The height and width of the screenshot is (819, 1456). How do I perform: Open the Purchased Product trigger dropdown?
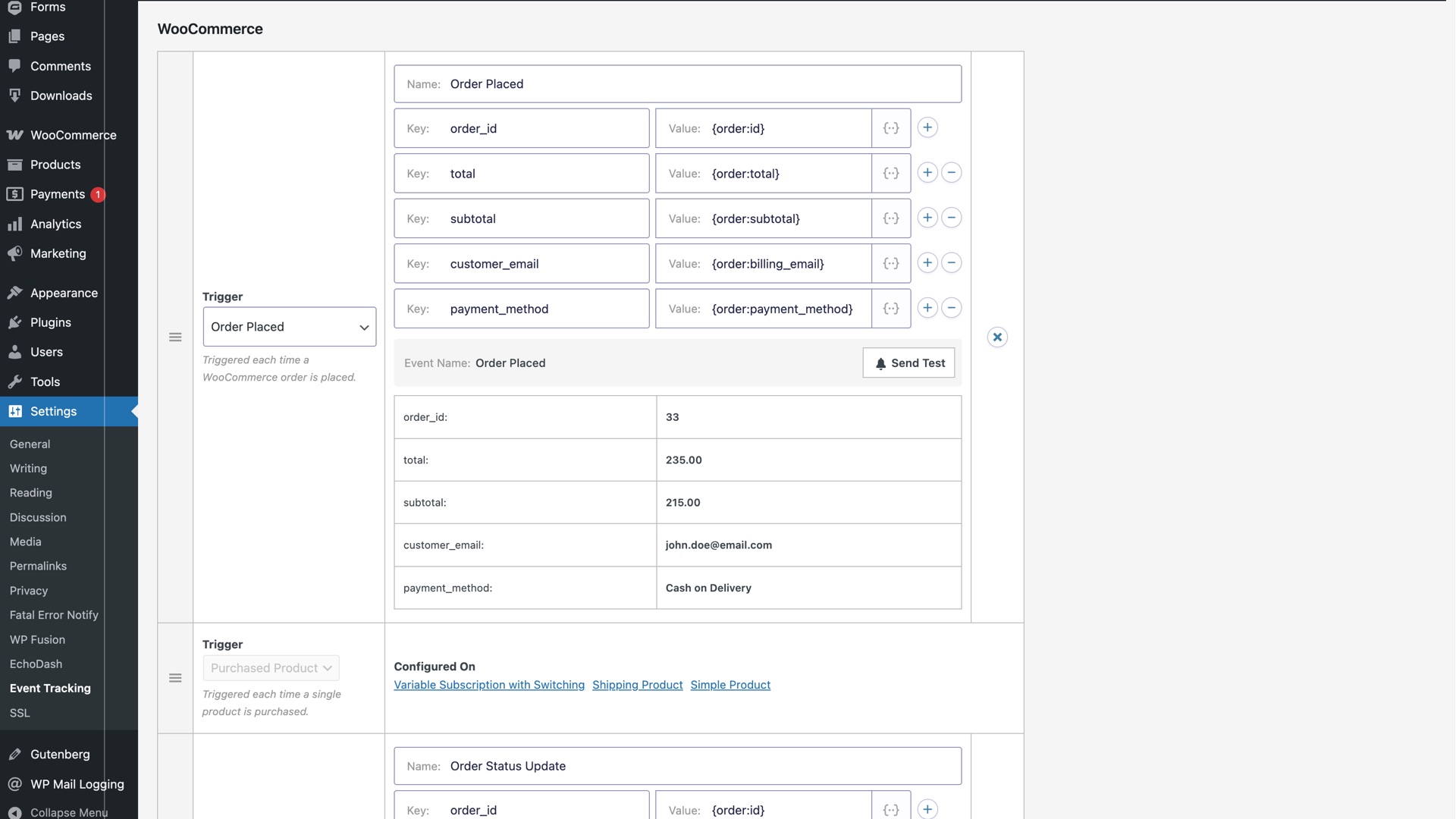(x=271, y=668)
